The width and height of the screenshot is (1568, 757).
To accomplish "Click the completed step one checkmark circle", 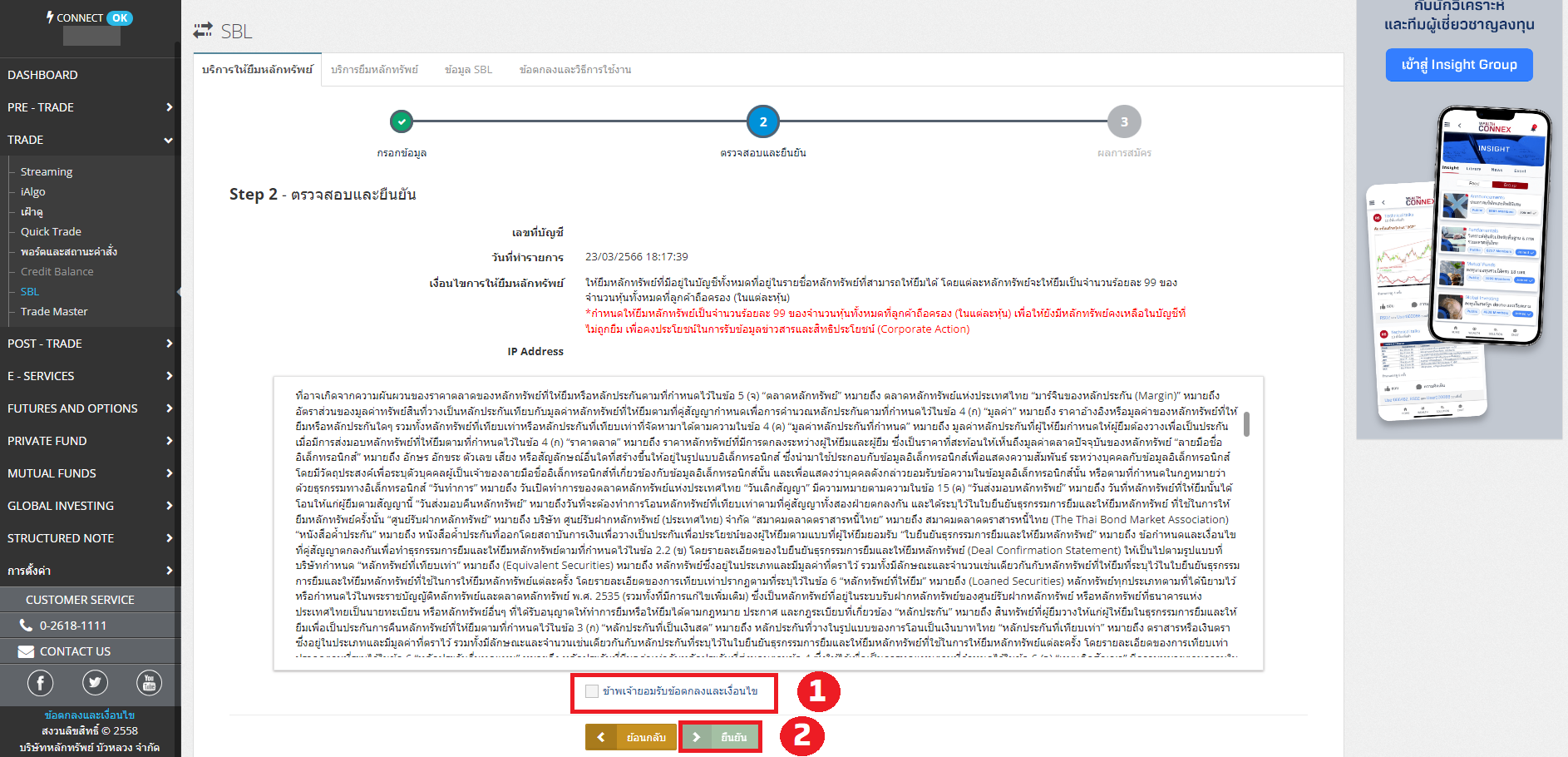I will click(402, 121).
